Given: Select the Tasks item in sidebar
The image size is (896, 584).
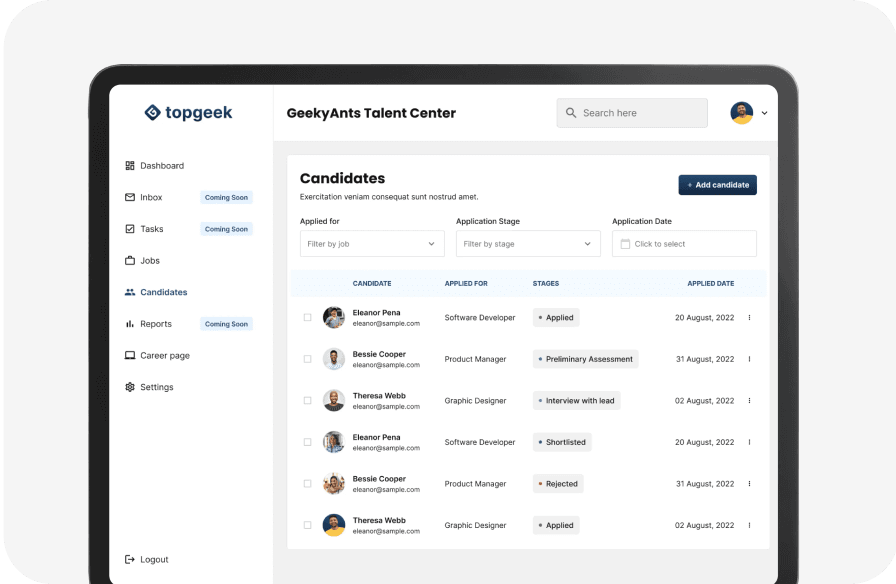Looking at the screenshot, I should [x=153, y=229].
